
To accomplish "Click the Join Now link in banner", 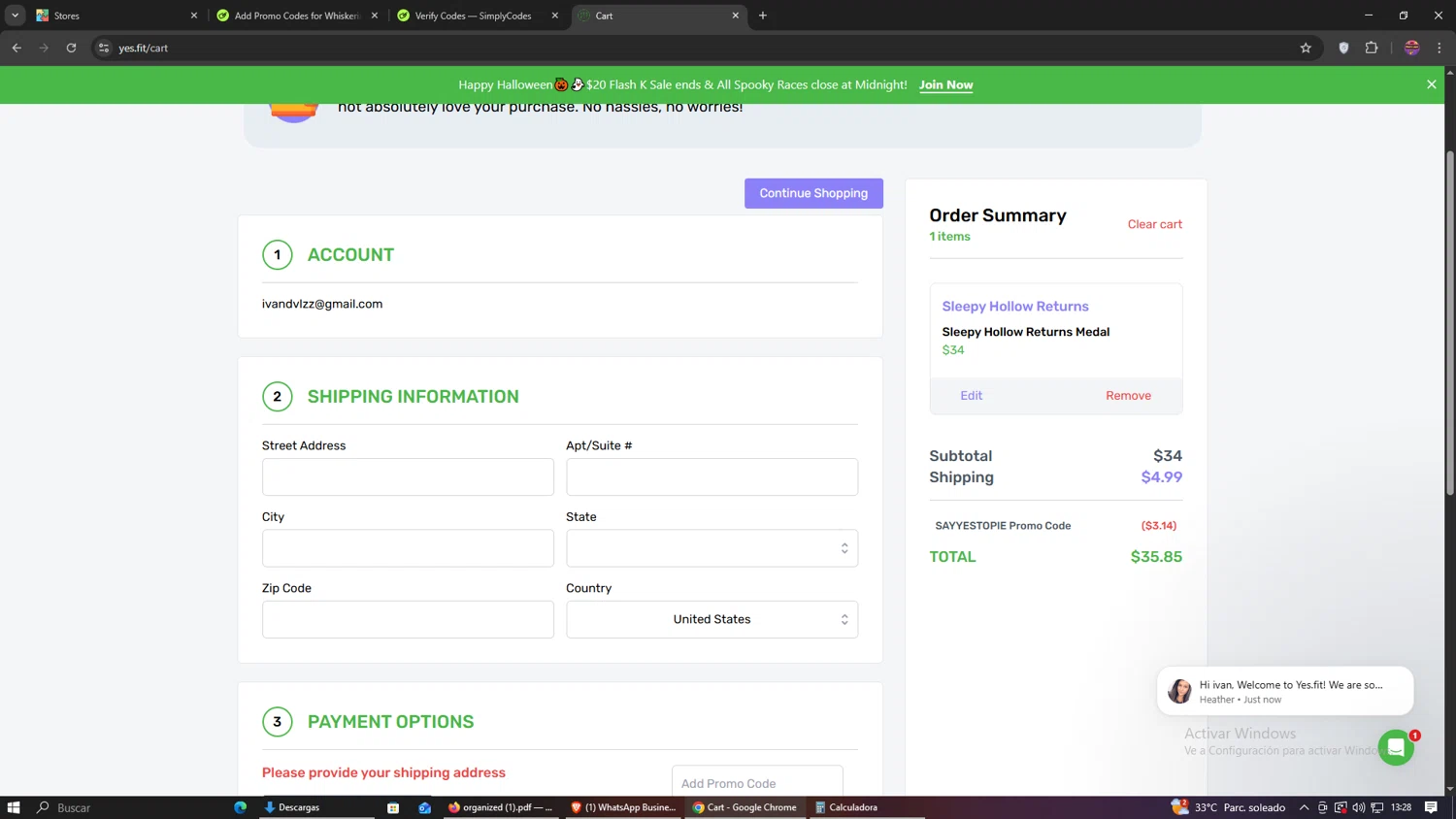I will pyautogui.click(x=945, y=85).
